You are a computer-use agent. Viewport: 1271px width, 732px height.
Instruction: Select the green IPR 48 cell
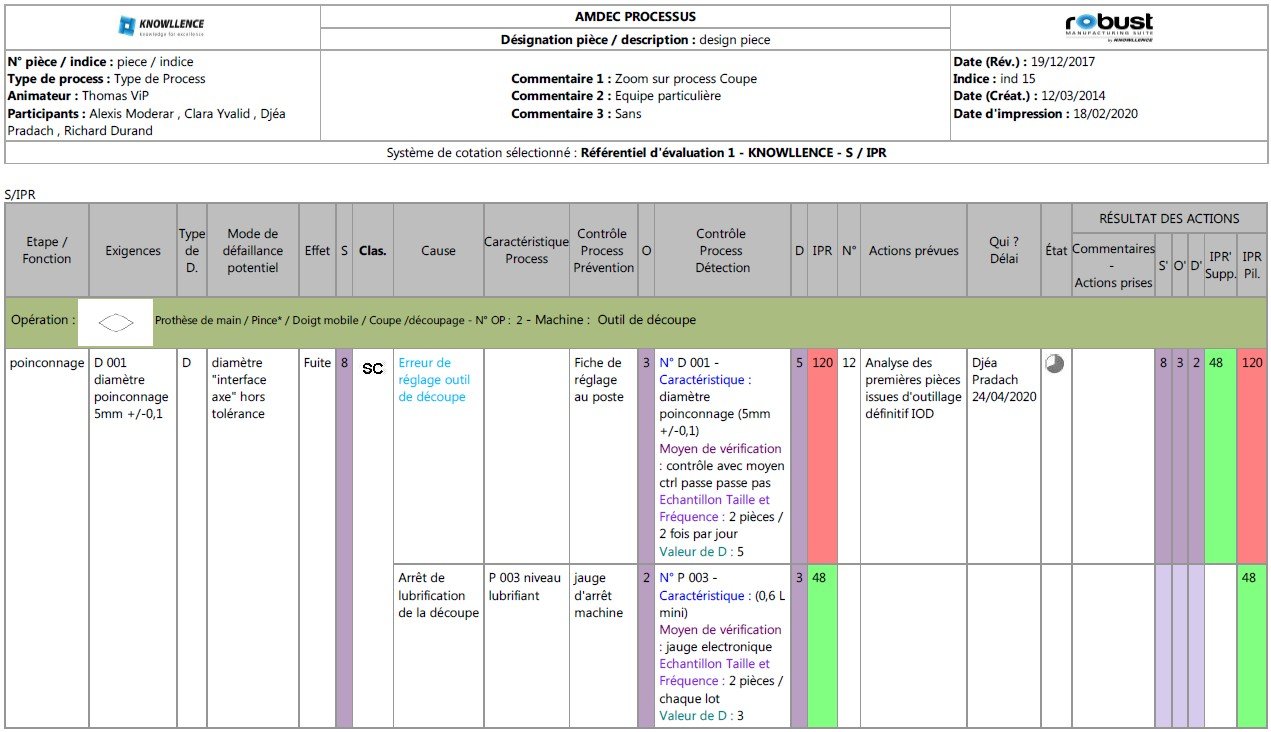(822, 646)
